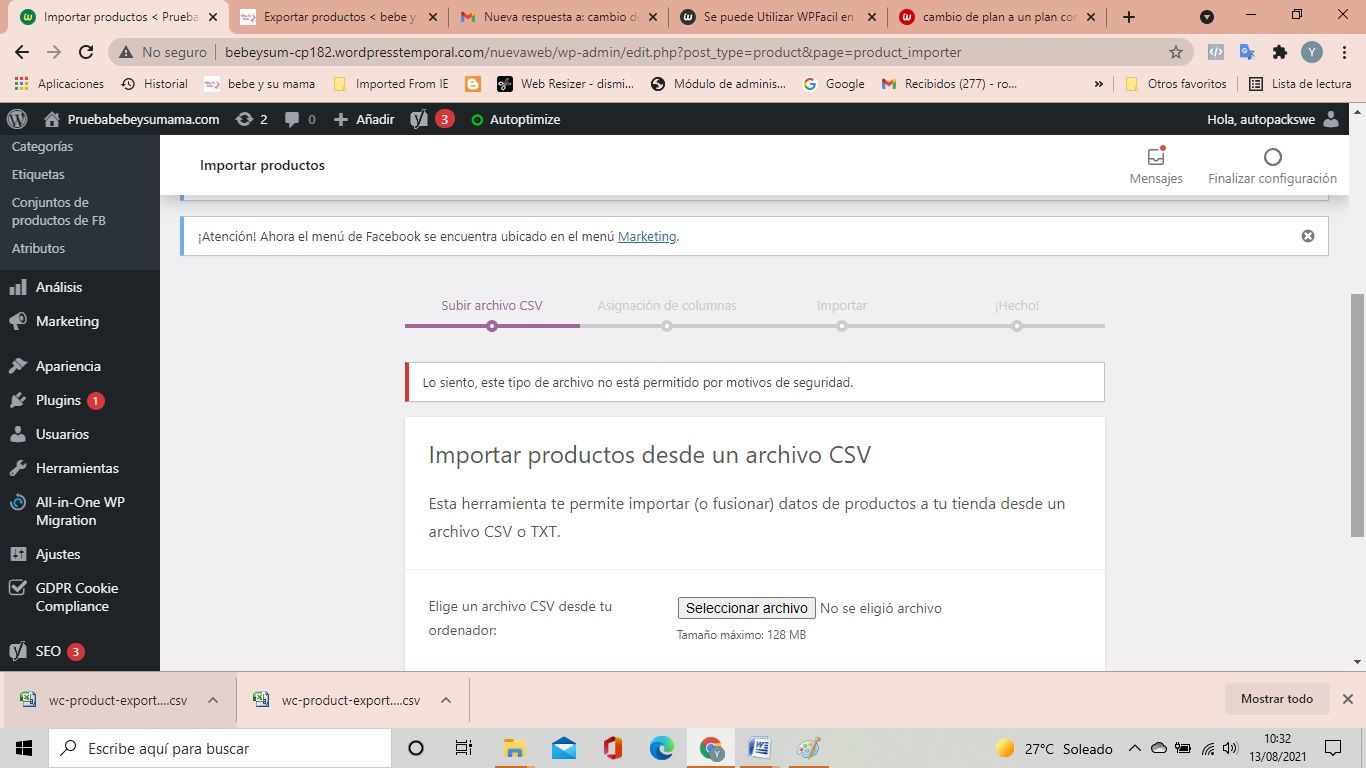Open the comments bubble in admin bar
This screenshot has height=768, width=1366.
tap(300, 119)
